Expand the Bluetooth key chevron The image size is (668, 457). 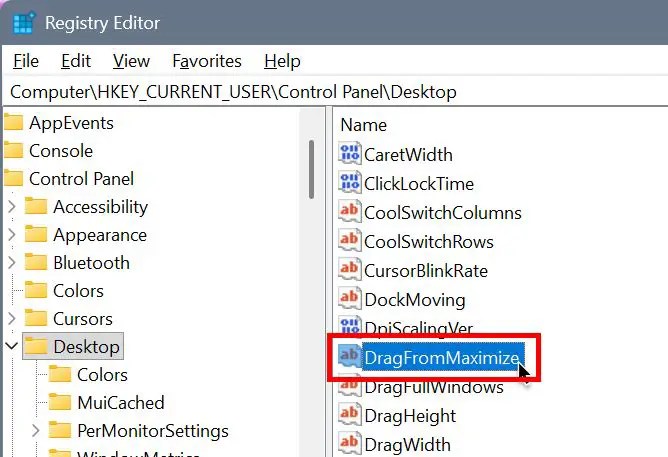12,263
